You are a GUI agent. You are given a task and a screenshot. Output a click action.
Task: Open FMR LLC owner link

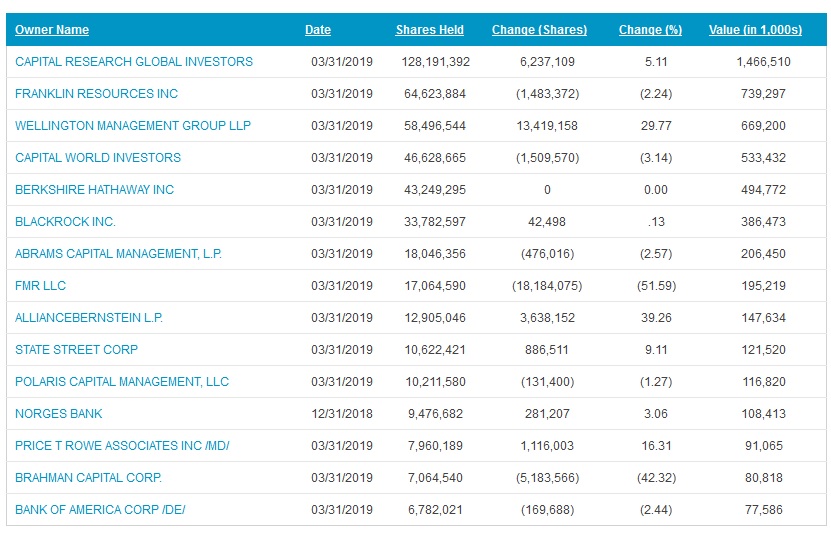point(40,286)
